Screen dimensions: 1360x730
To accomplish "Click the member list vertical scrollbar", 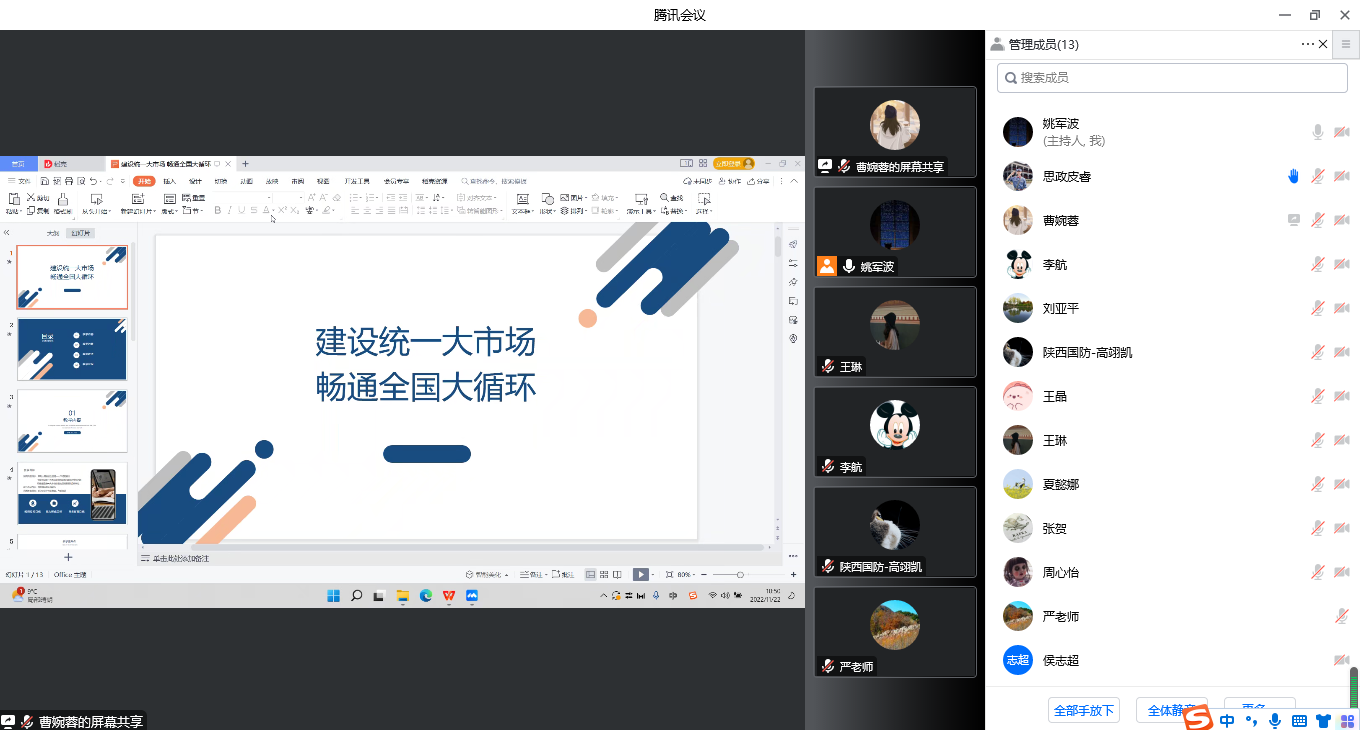I will [1354, 686].
